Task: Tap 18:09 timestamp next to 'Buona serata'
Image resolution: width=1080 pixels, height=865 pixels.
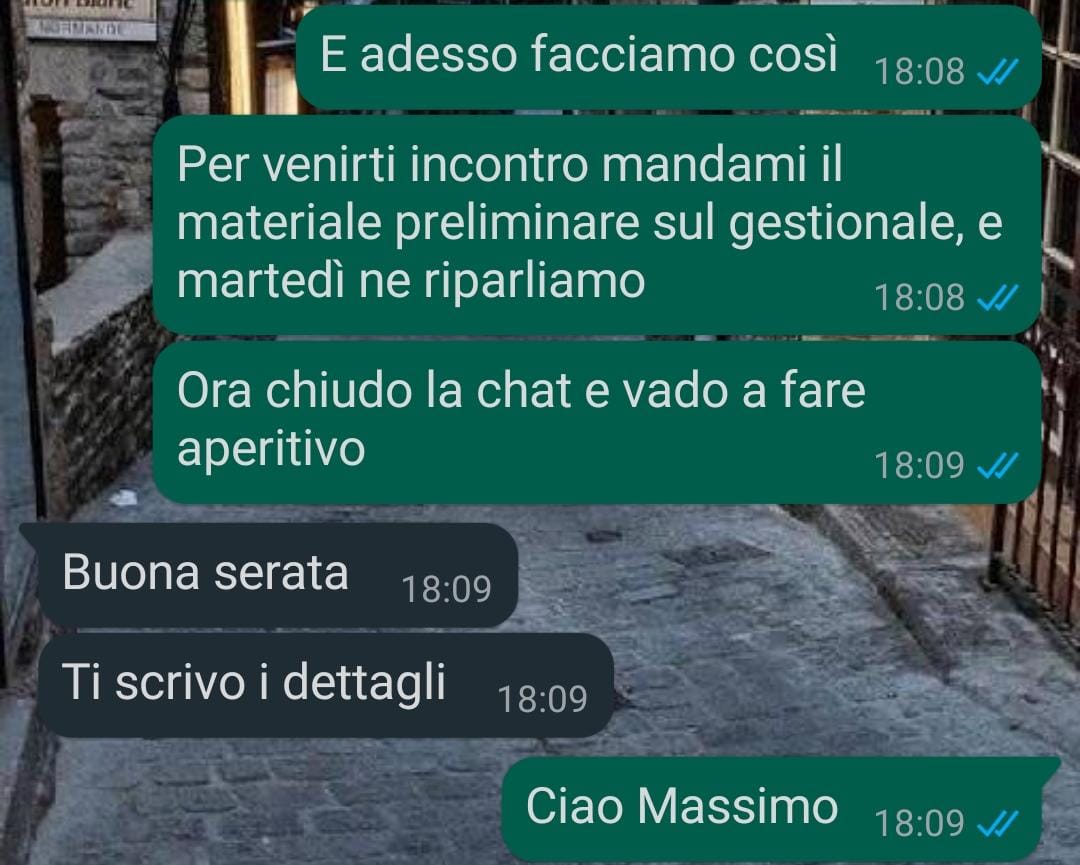Action: (446, 590)
